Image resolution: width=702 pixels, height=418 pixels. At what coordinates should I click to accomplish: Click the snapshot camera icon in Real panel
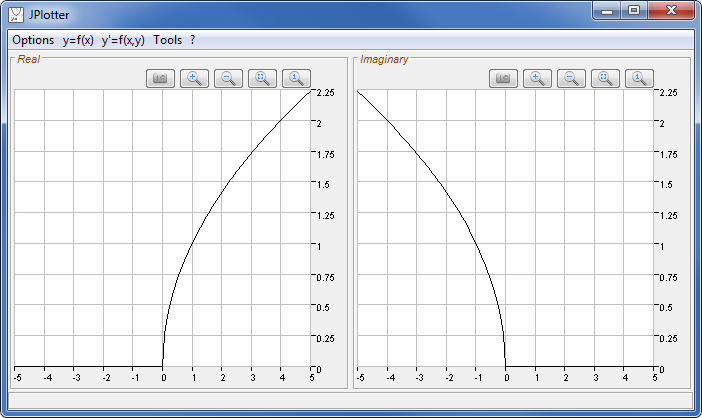161,79
